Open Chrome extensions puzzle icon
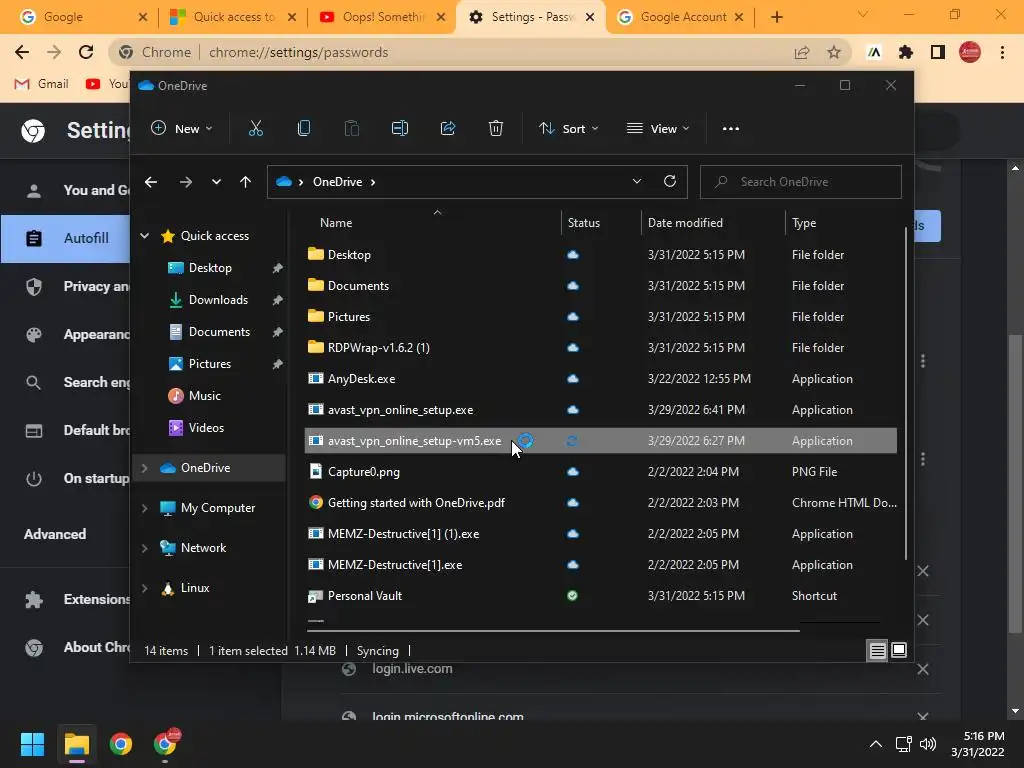The height and width of the screenshot is (768, 1024). pos(906,52)
